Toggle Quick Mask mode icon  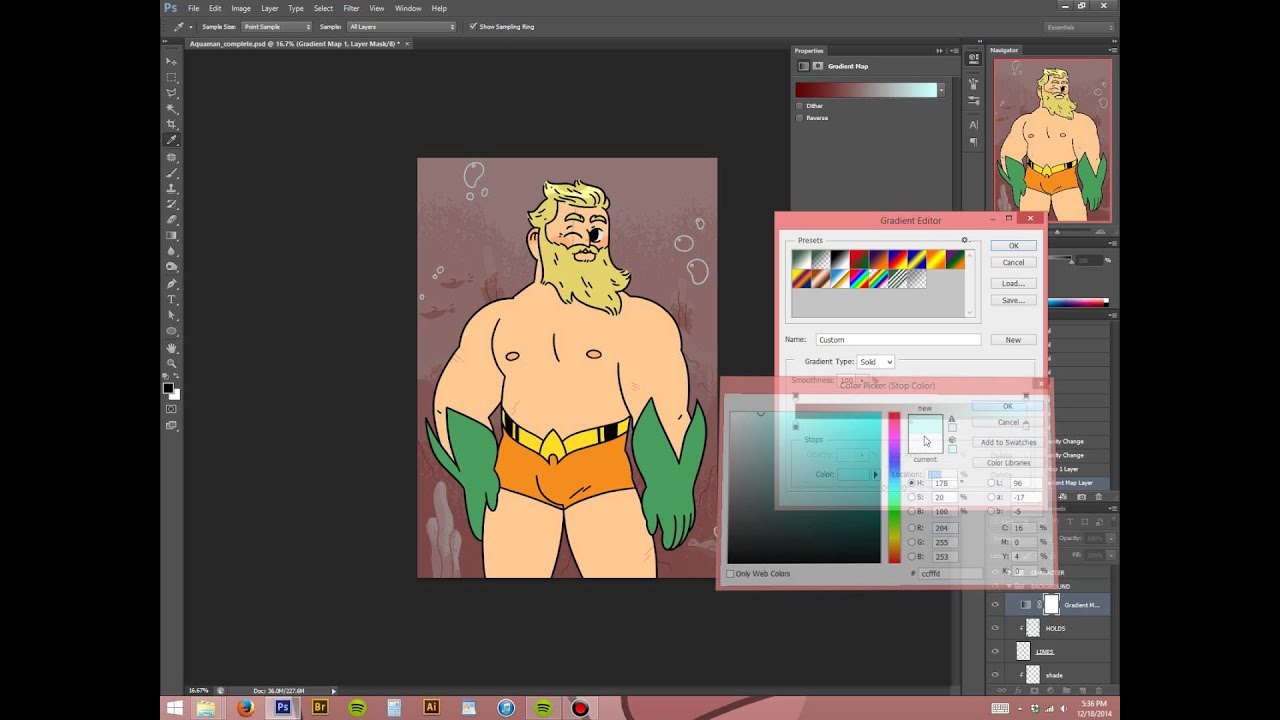pos(171,409)
